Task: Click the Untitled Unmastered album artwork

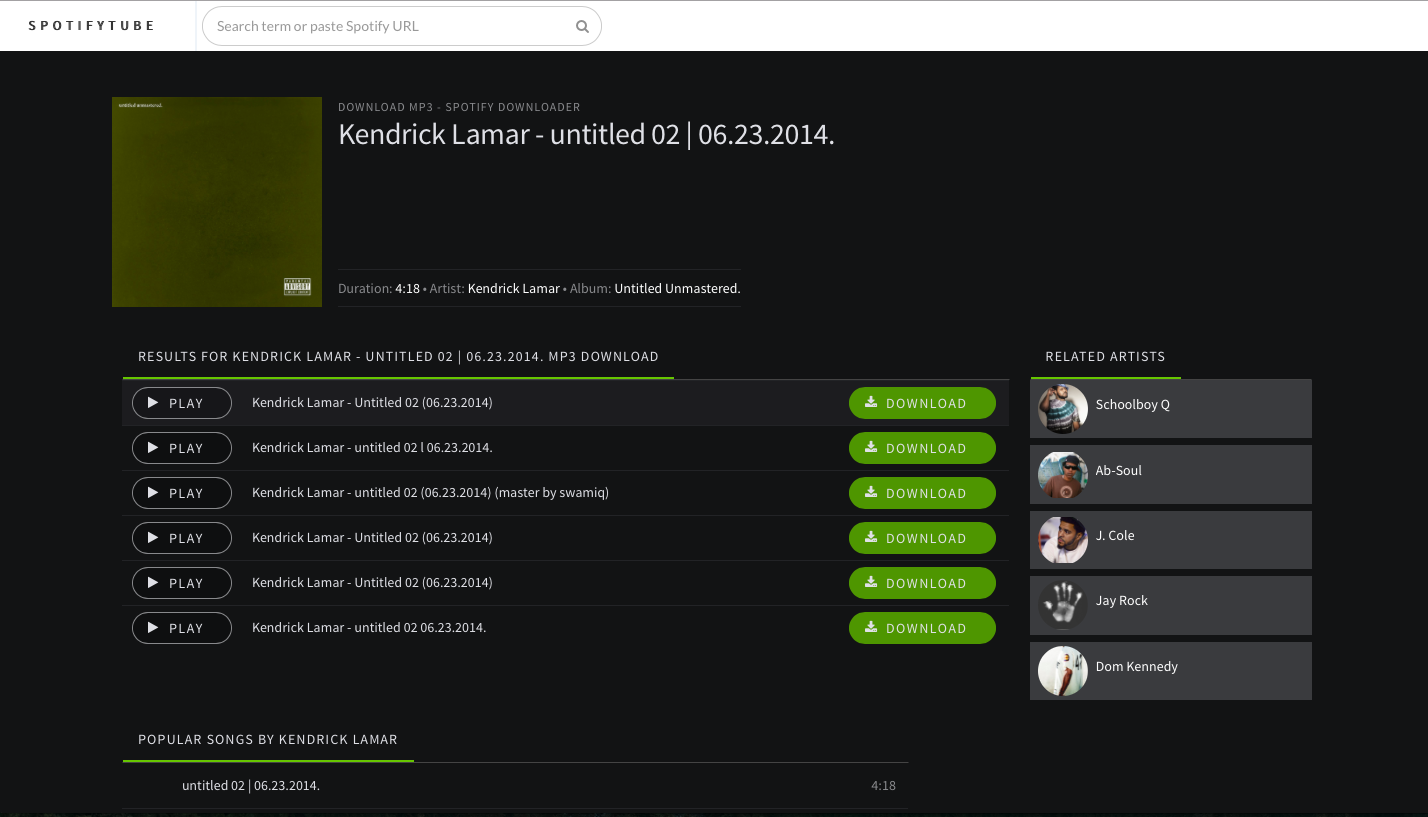Action: tap(216, 201)
